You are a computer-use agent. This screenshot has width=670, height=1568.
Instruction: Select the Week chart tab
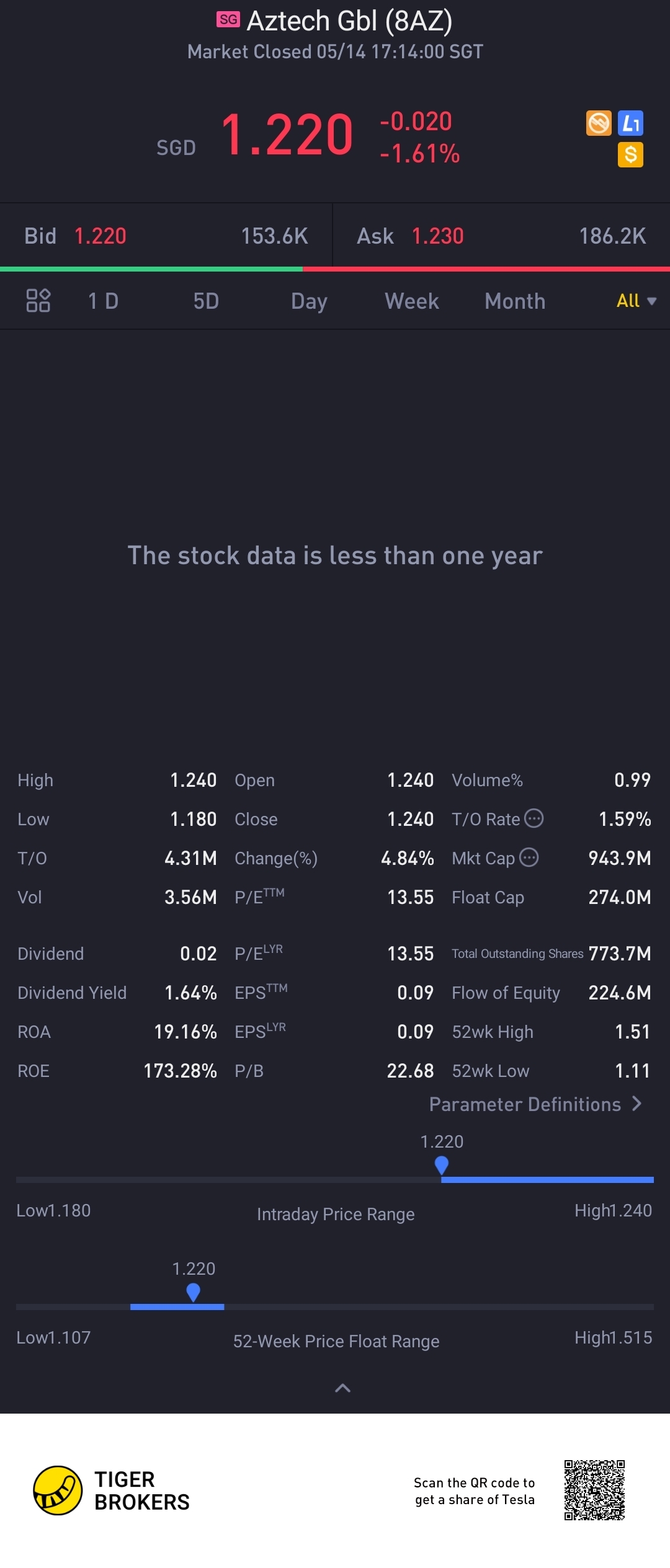(x=412, y=301)
